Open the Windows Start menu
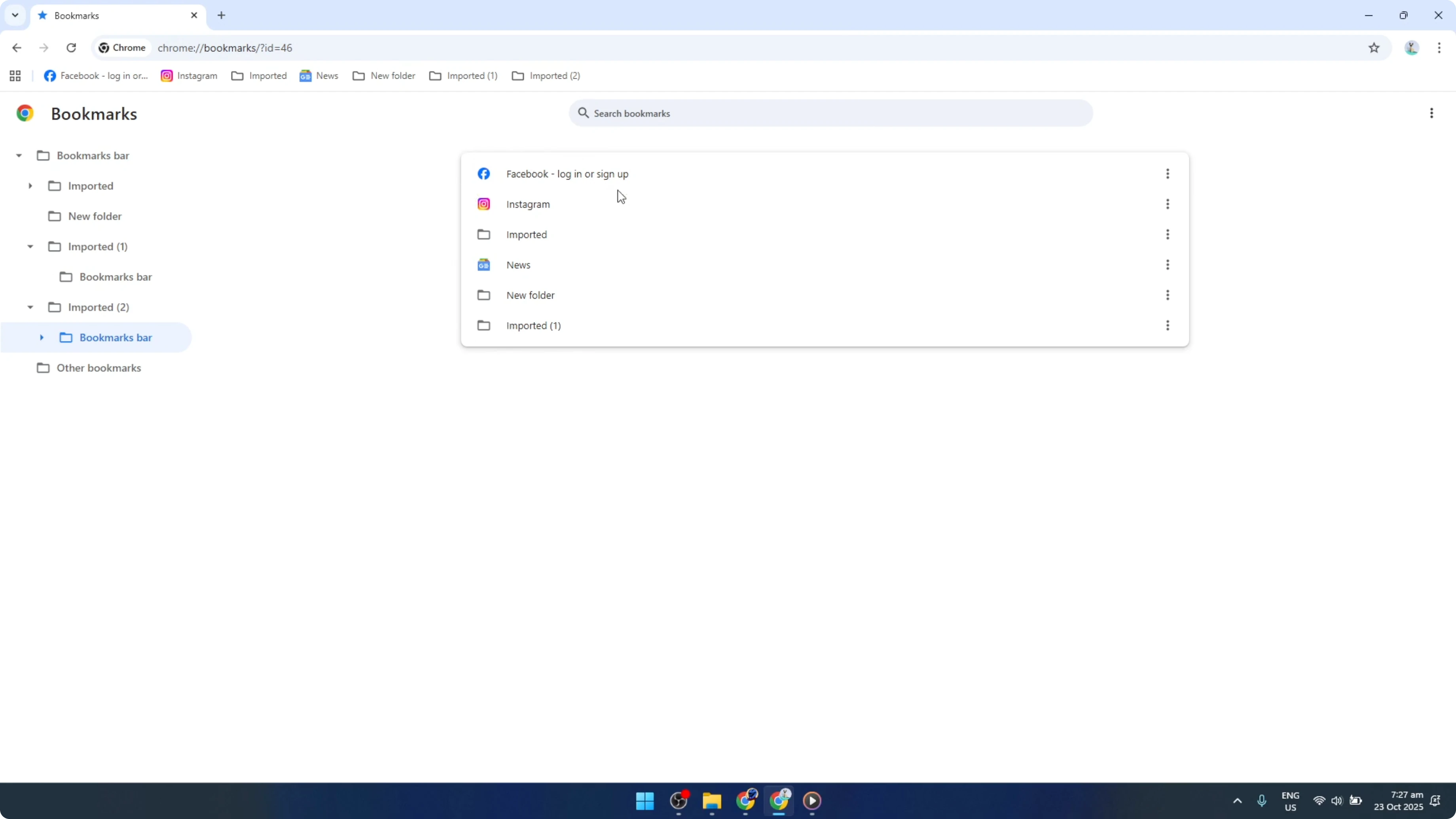Viewport: 1456px width, 819px height. (x=645, y=801)
